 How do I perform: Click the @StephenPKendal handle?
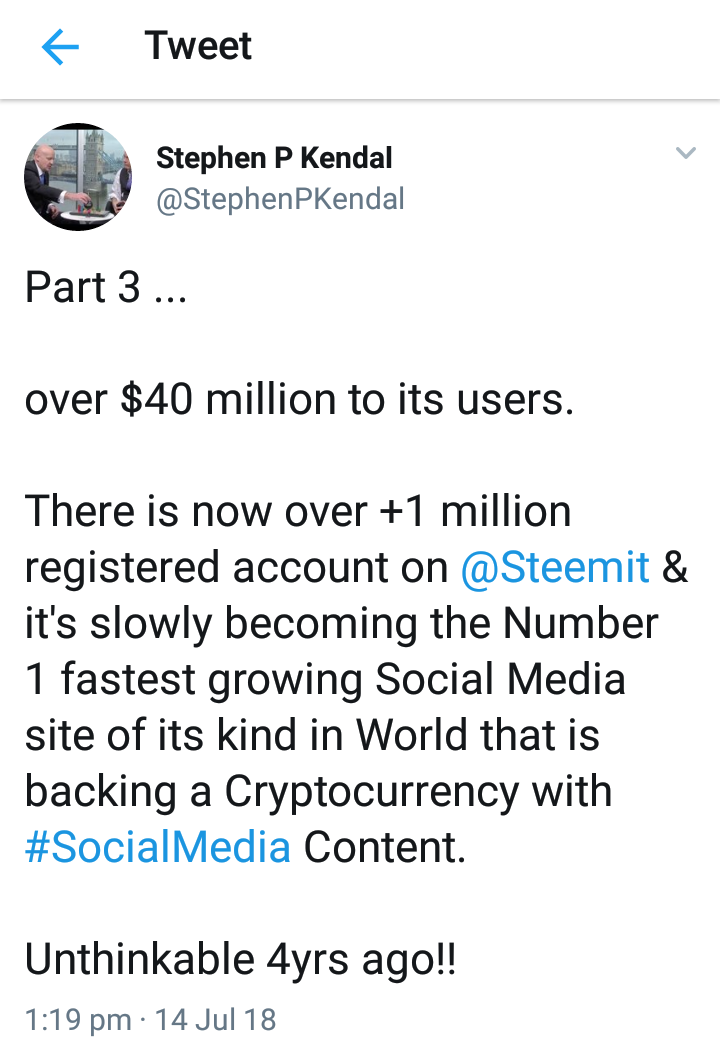(280, 199)
